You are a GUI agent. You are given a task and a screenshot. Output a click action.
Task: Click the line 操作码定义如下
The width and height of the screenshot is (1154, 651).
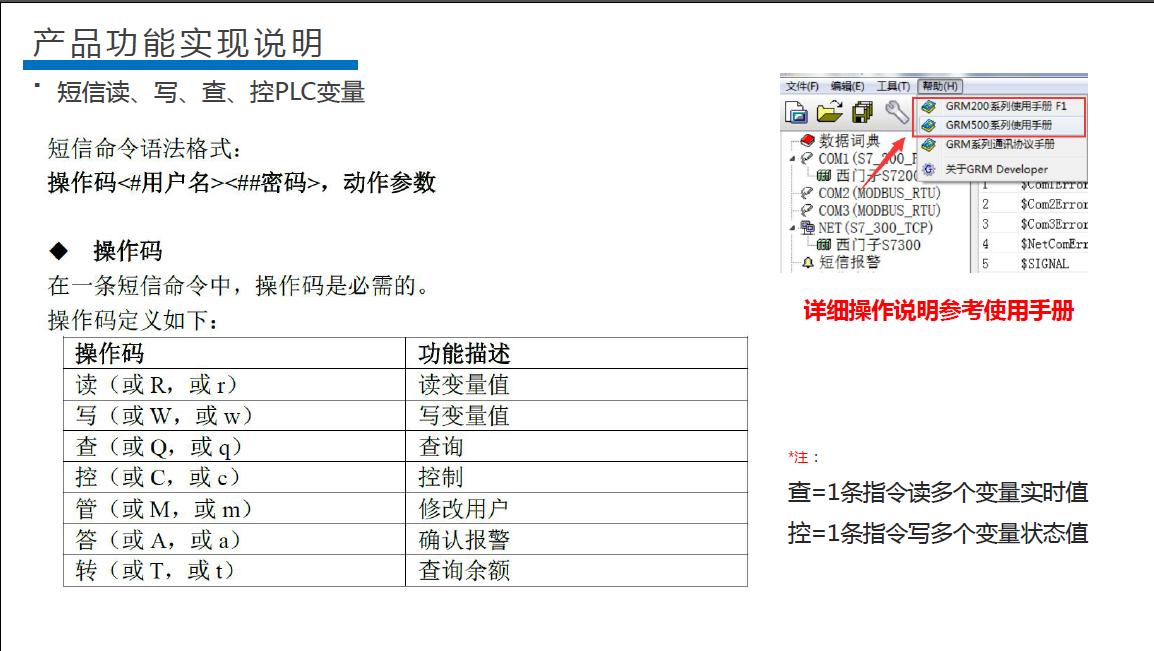pyautogui.click(x=132, y=320)
